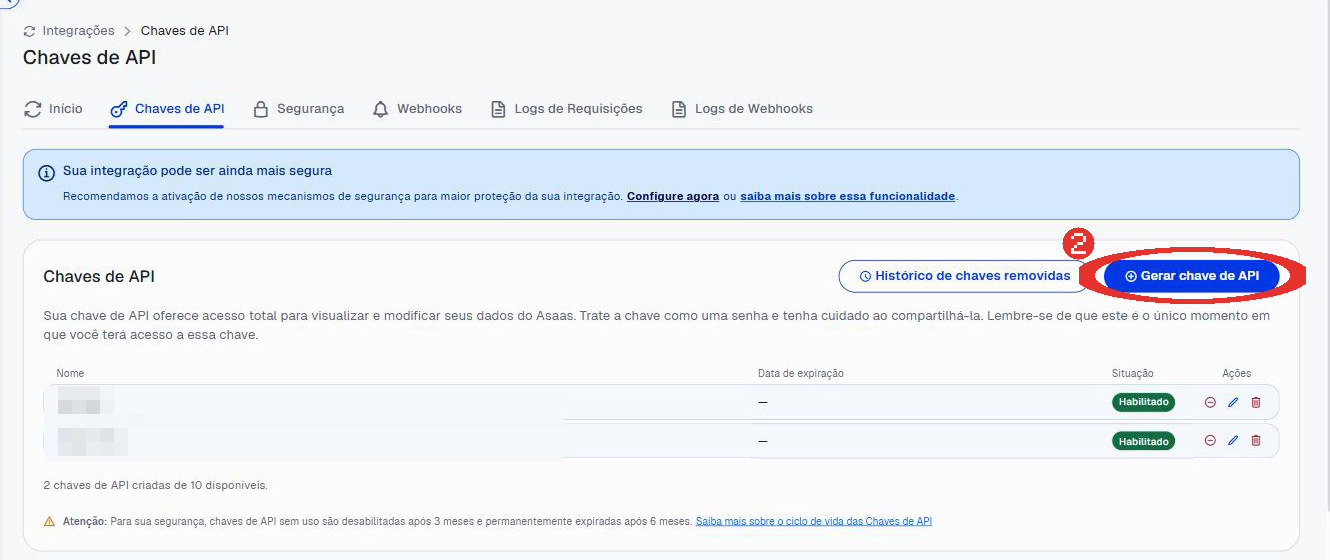Click the Chaves de API card heading
Viewport: 1330px width, 560px height.
point(99,276)
